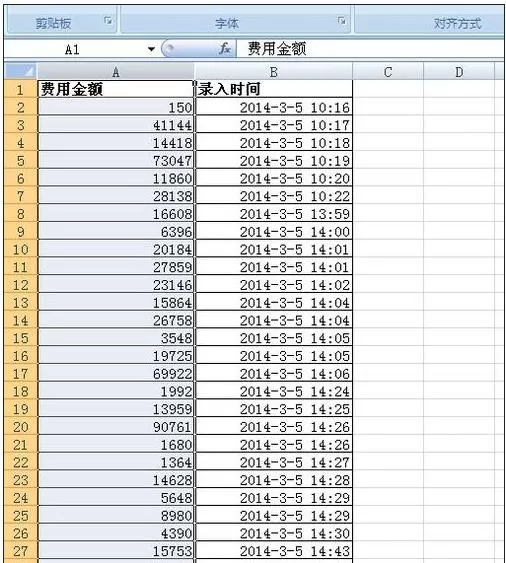506x563 pixels.
Task: Click the cell containing 69922
Action: [x=116, y=373]
